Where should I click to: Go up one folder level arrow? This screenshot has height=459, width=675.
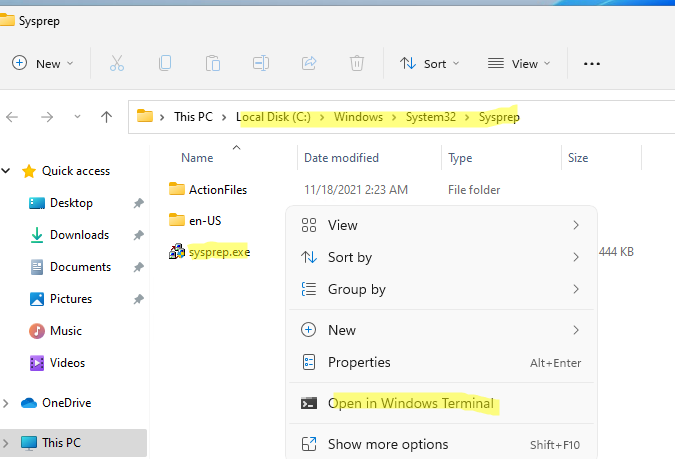(106, 117)
